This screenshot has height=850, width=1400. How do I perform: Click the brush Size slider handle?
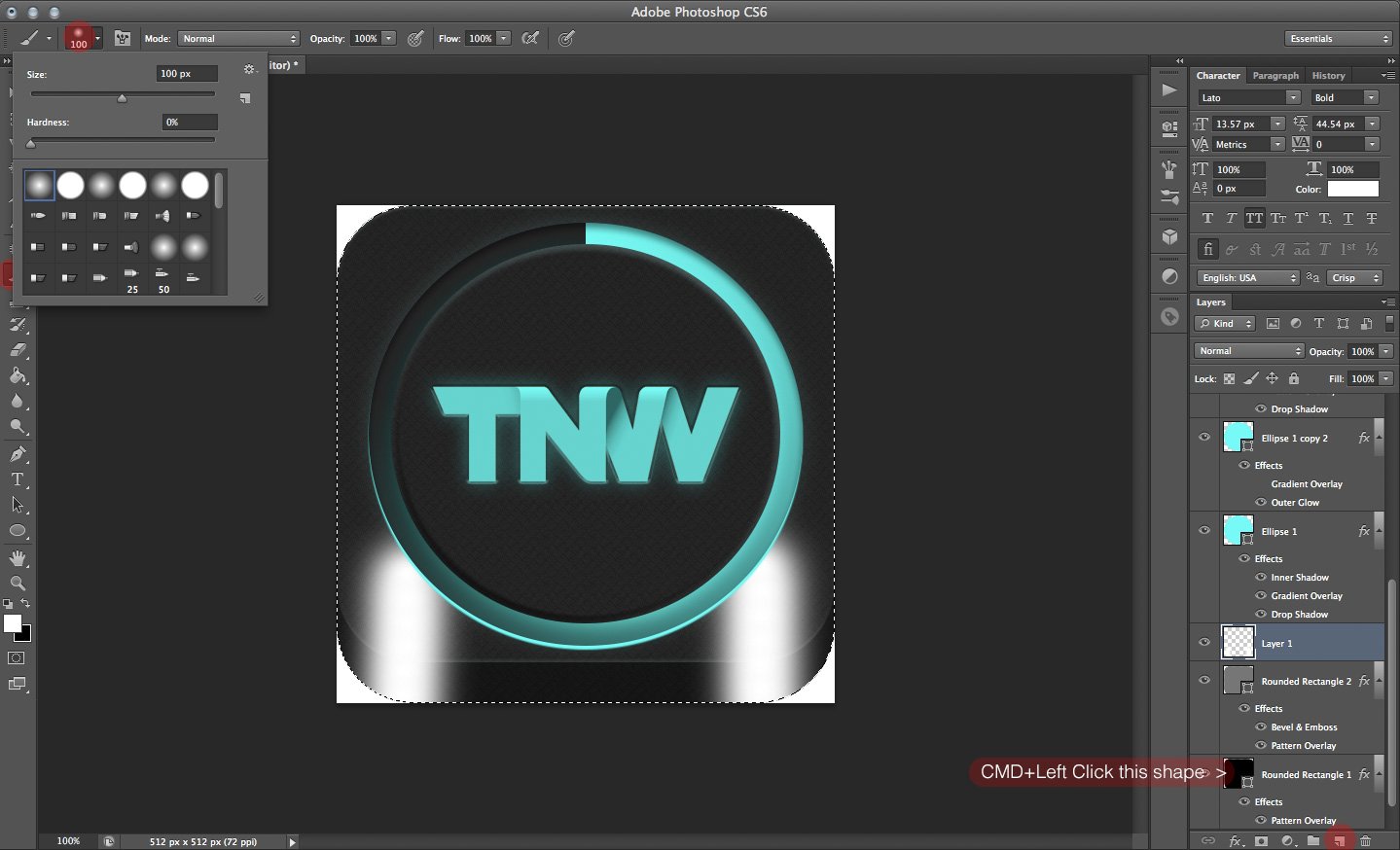(122, 98)
